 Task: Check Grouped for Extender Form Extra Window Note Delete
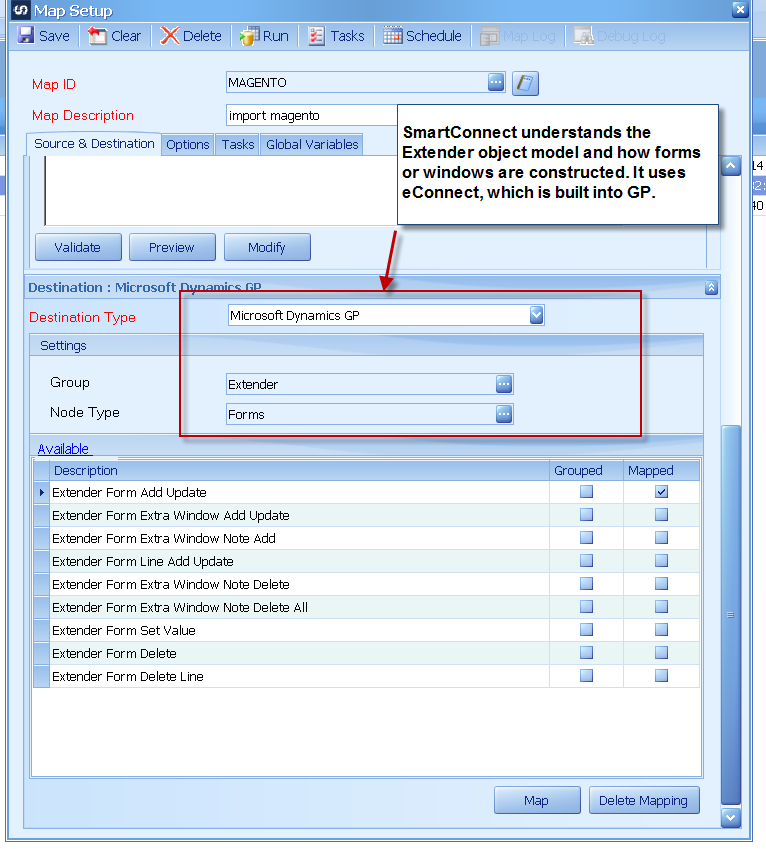586,584
